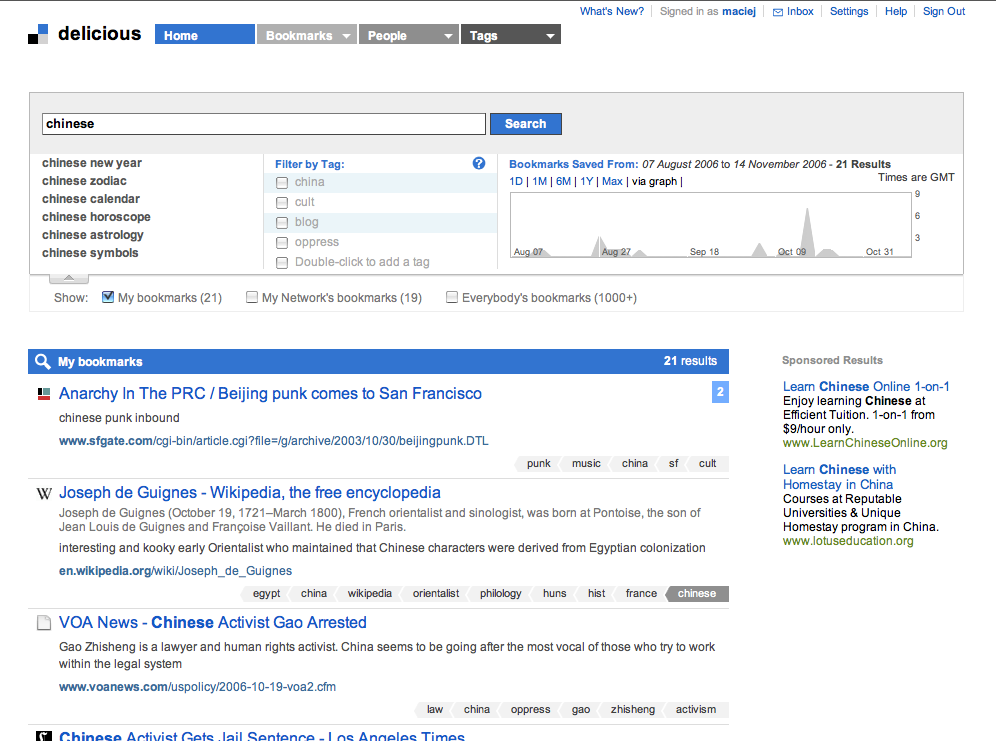Check the blog tag filter

pyautogui.click(x=282, y=223)
